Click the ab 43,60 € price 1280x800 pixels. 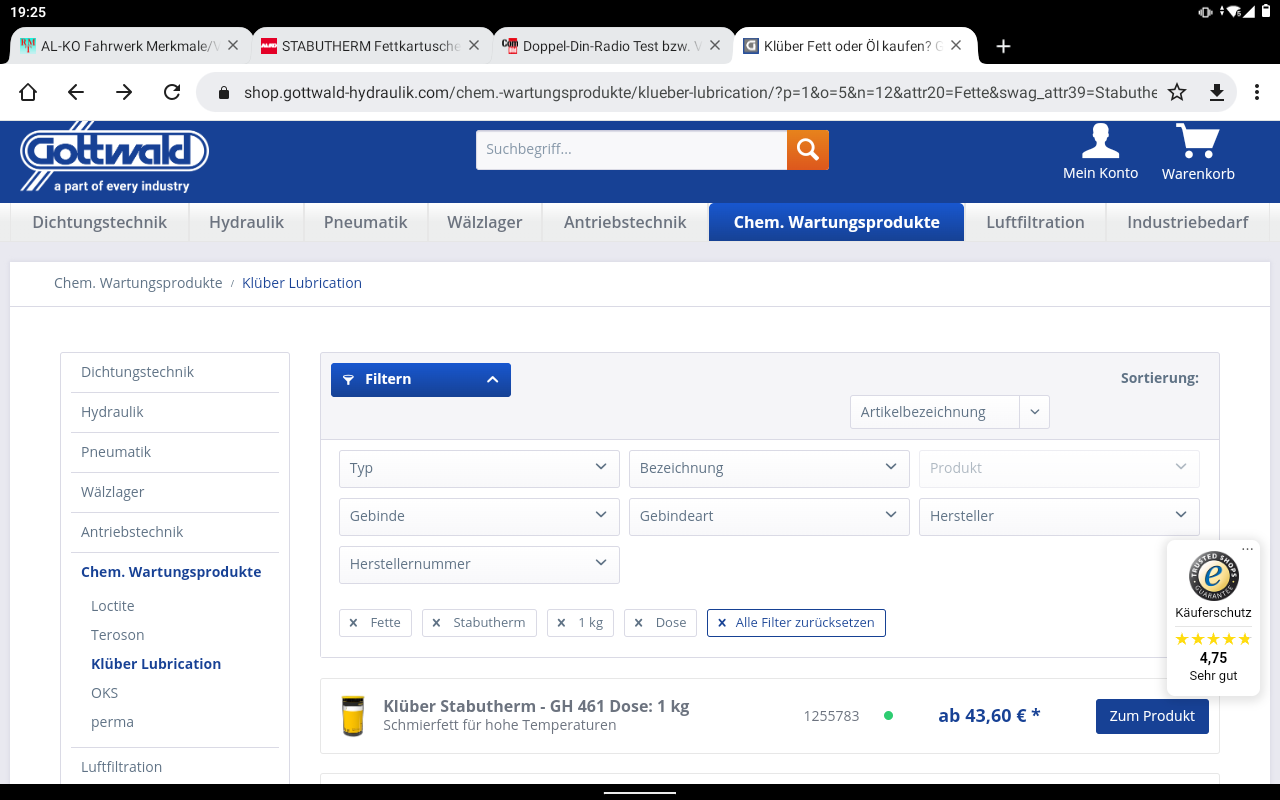[x=989, y=715]
